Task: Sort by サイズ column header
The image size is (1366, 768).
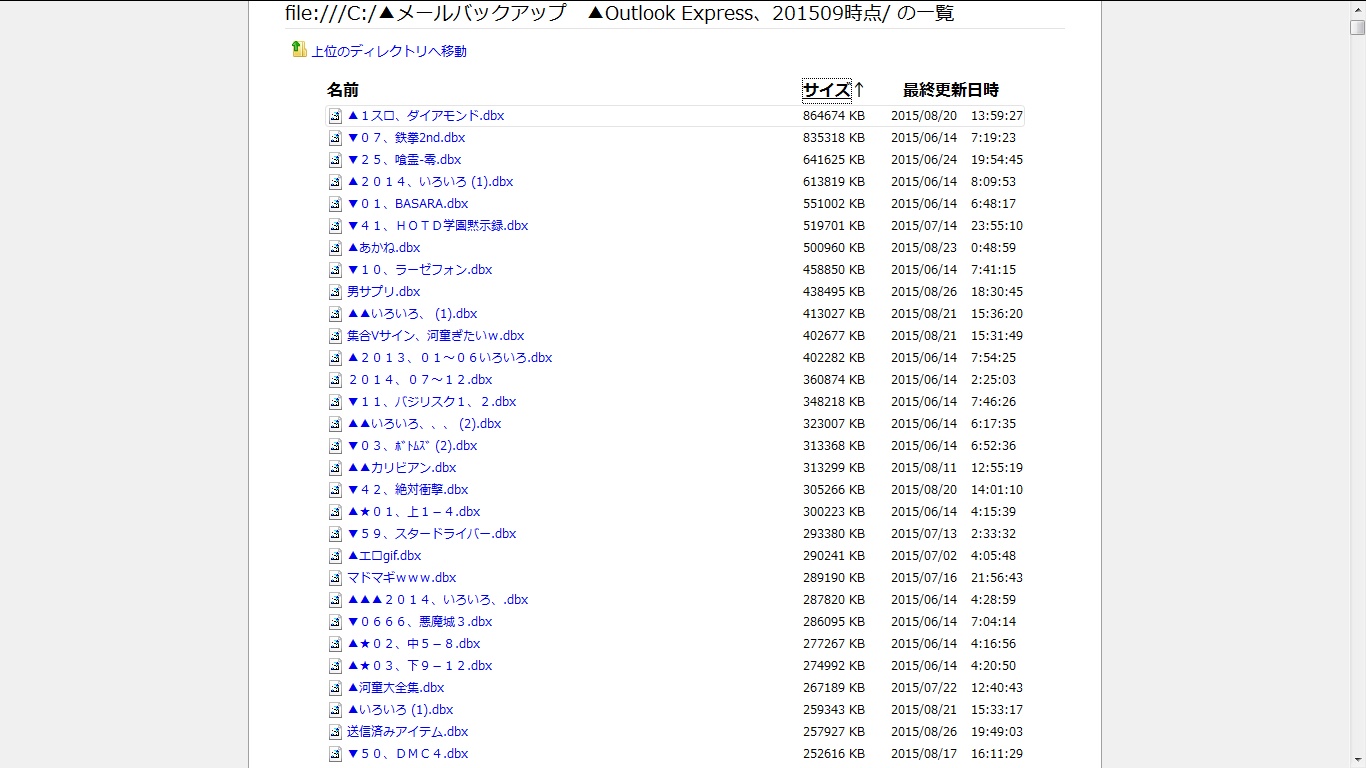Action: [826, 90]
